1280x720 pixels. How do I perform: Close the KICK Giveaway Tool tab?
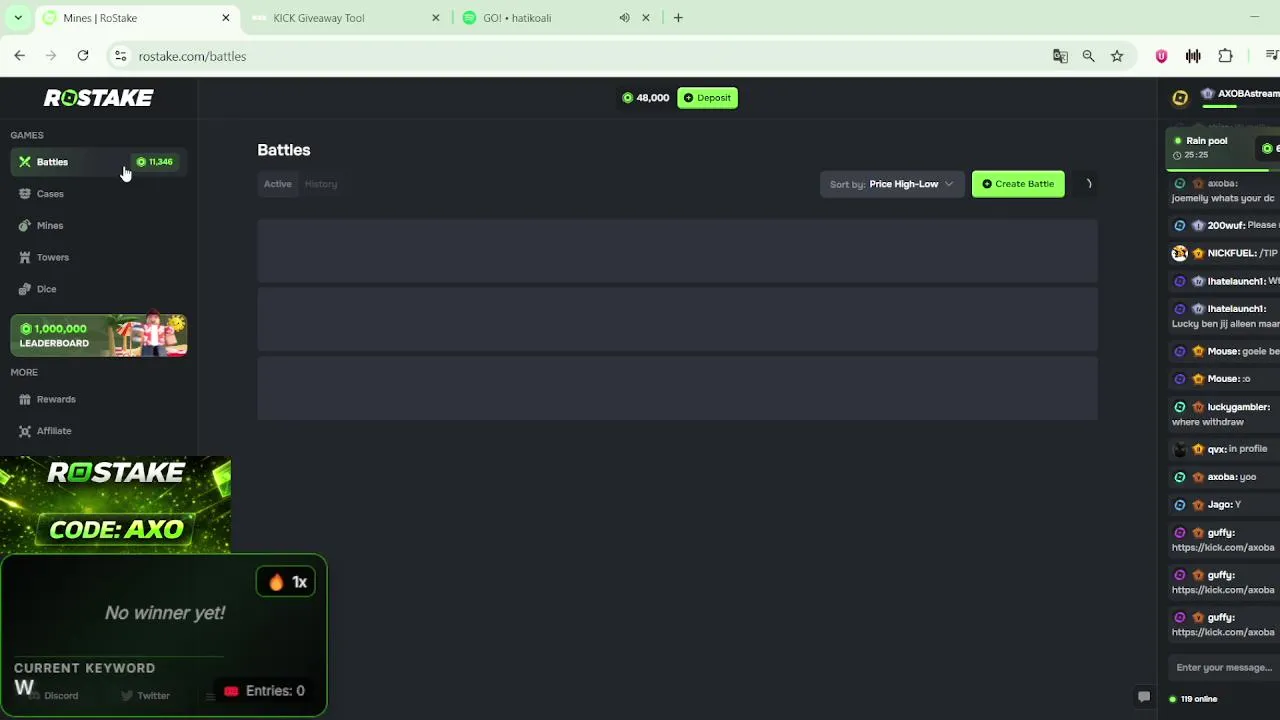pos(436,18)
